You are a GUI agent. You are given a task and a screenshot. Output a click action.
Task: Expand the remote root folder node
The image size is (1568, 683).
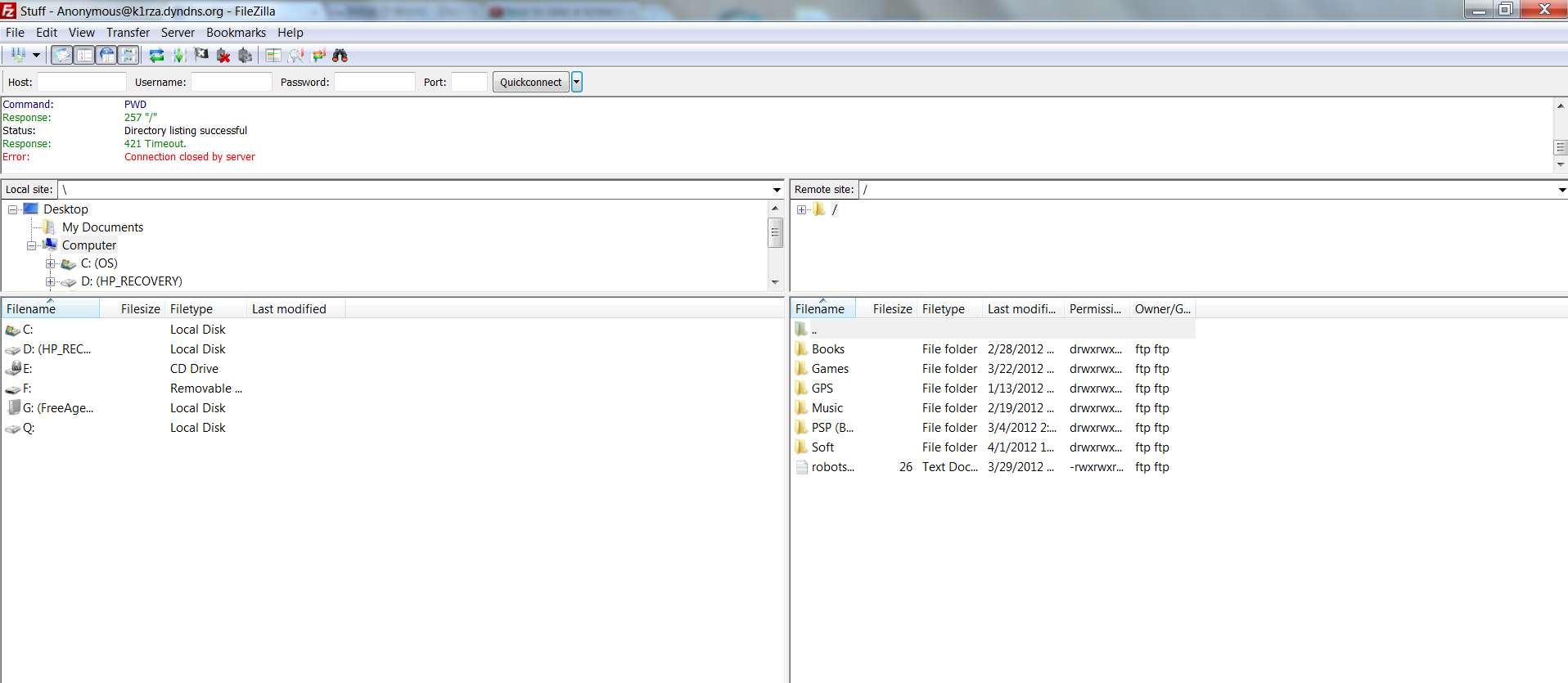click(x=802, y=209)
